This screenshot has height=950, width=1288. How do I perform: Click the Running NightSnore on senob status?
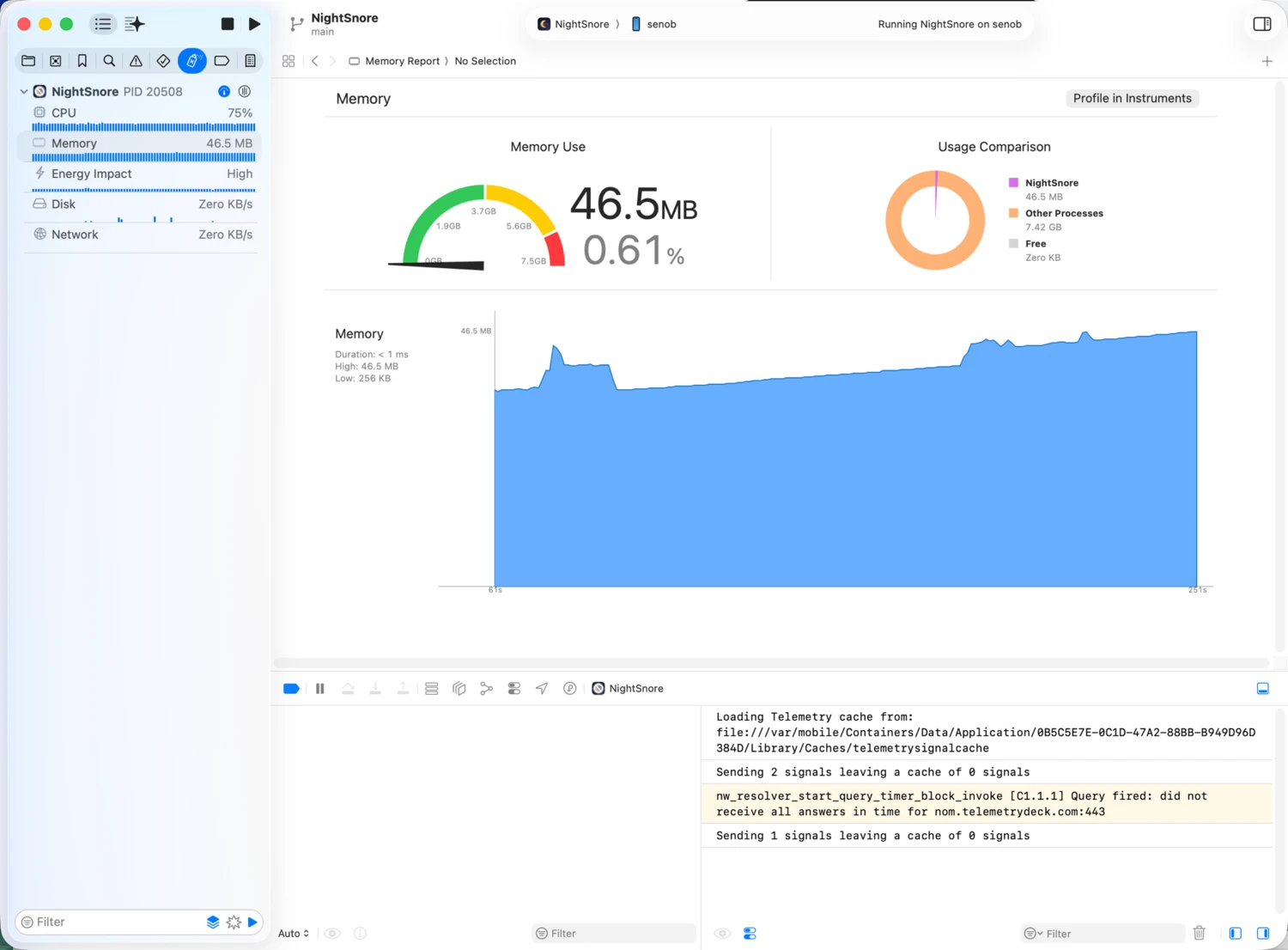coord(950,24)
